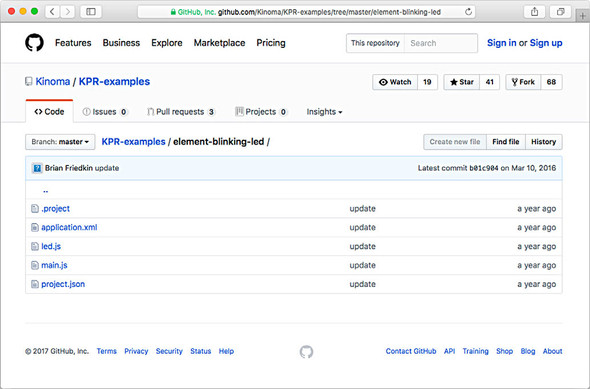Open the History button
This screenshot has height=389, width=590.
coord(544,142)
